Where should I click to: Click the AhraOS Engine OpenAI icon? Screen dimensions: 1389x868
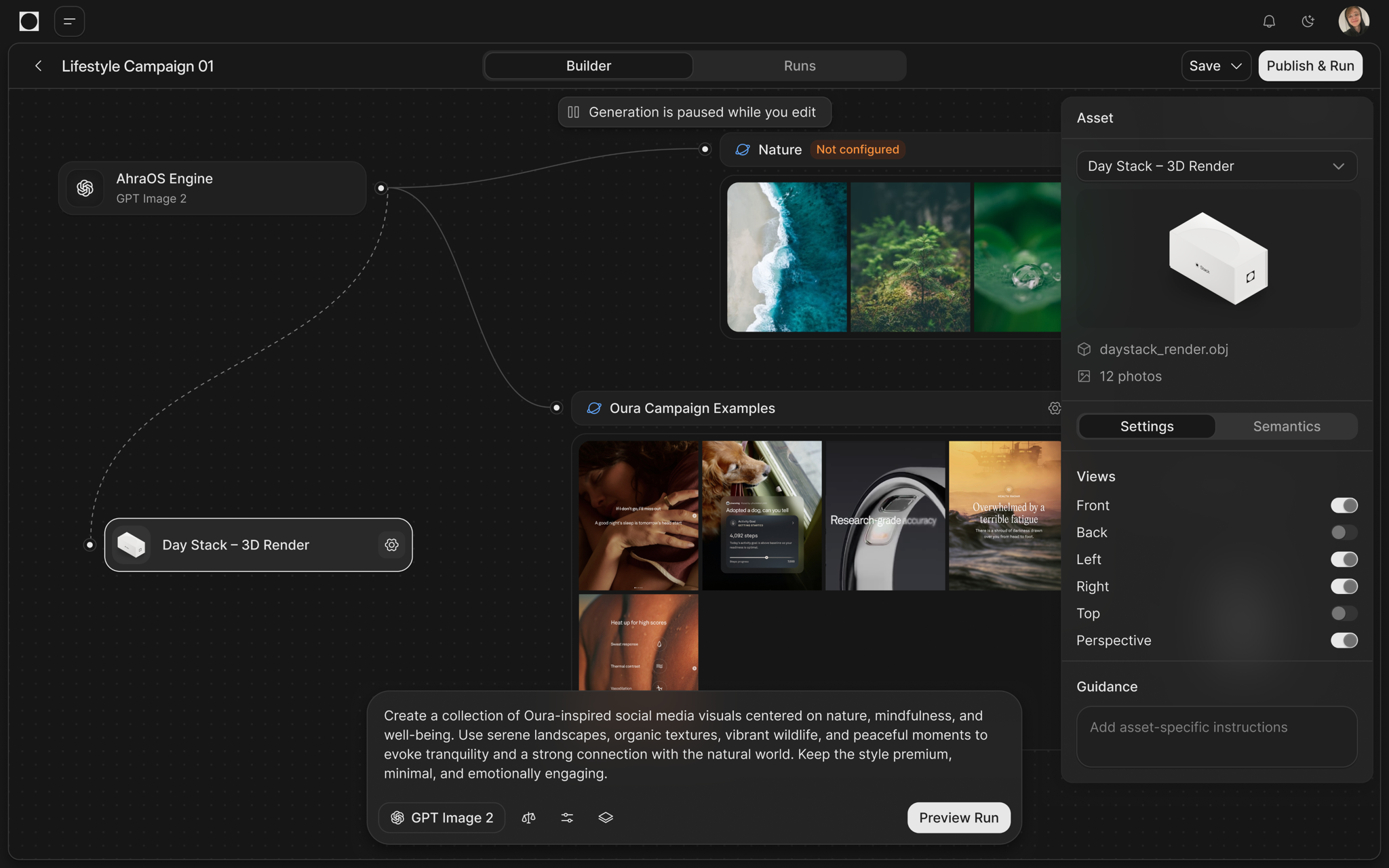[x=85, y=188]
